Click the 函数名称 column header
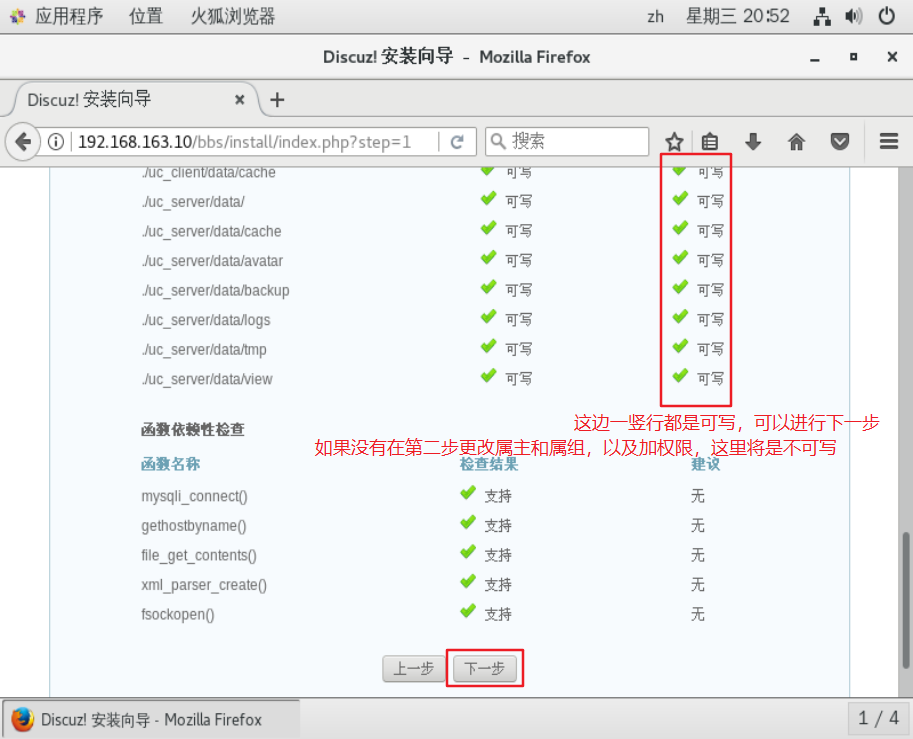 [171, 464]
